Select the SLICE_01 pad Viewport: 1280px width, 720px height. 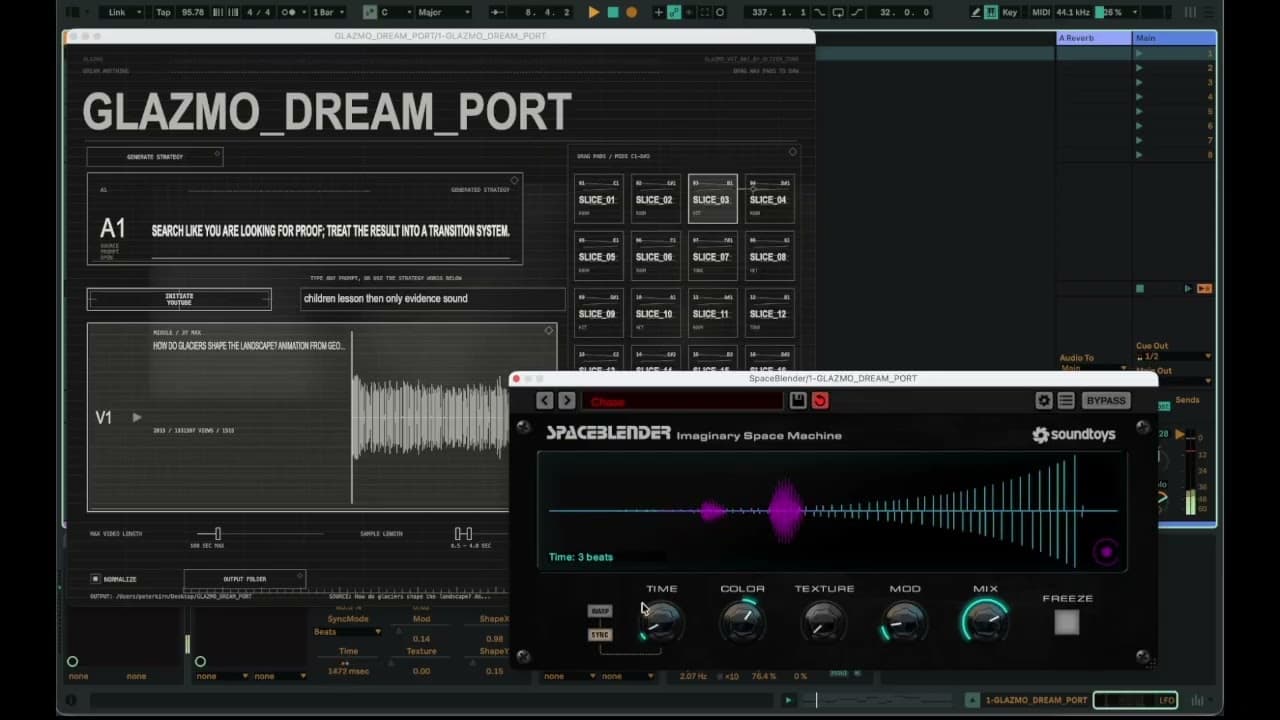(x=598, y=199)
